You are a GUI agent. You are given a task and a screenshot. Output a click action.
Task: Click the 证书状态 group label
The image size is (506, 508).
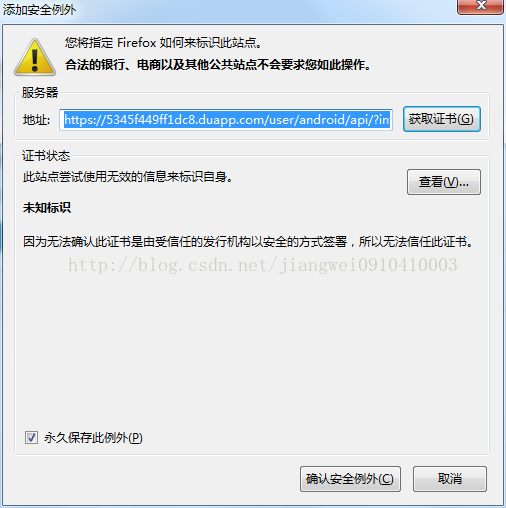click(46, 156)
